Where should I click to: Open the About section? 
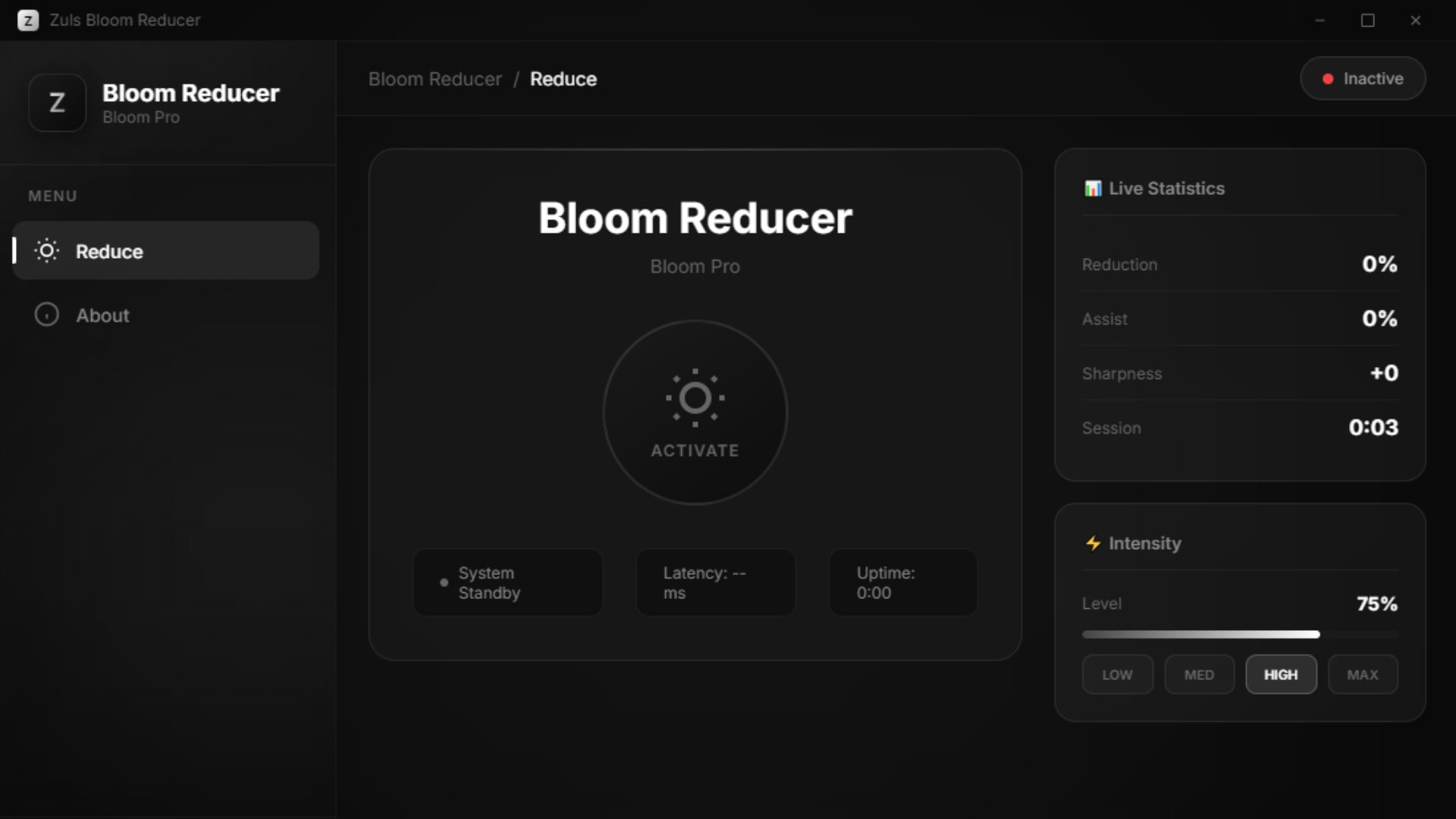click(x=102, y=315)
